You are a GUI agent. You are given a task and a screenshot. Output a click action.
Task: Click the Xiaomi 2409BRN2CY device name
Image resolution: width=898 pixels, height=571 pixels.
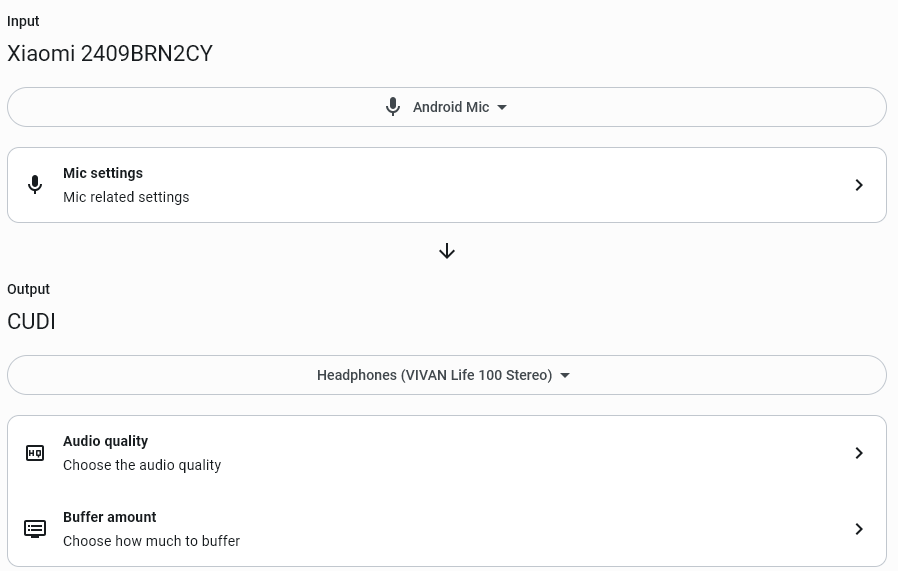click(x=110, y=54)
